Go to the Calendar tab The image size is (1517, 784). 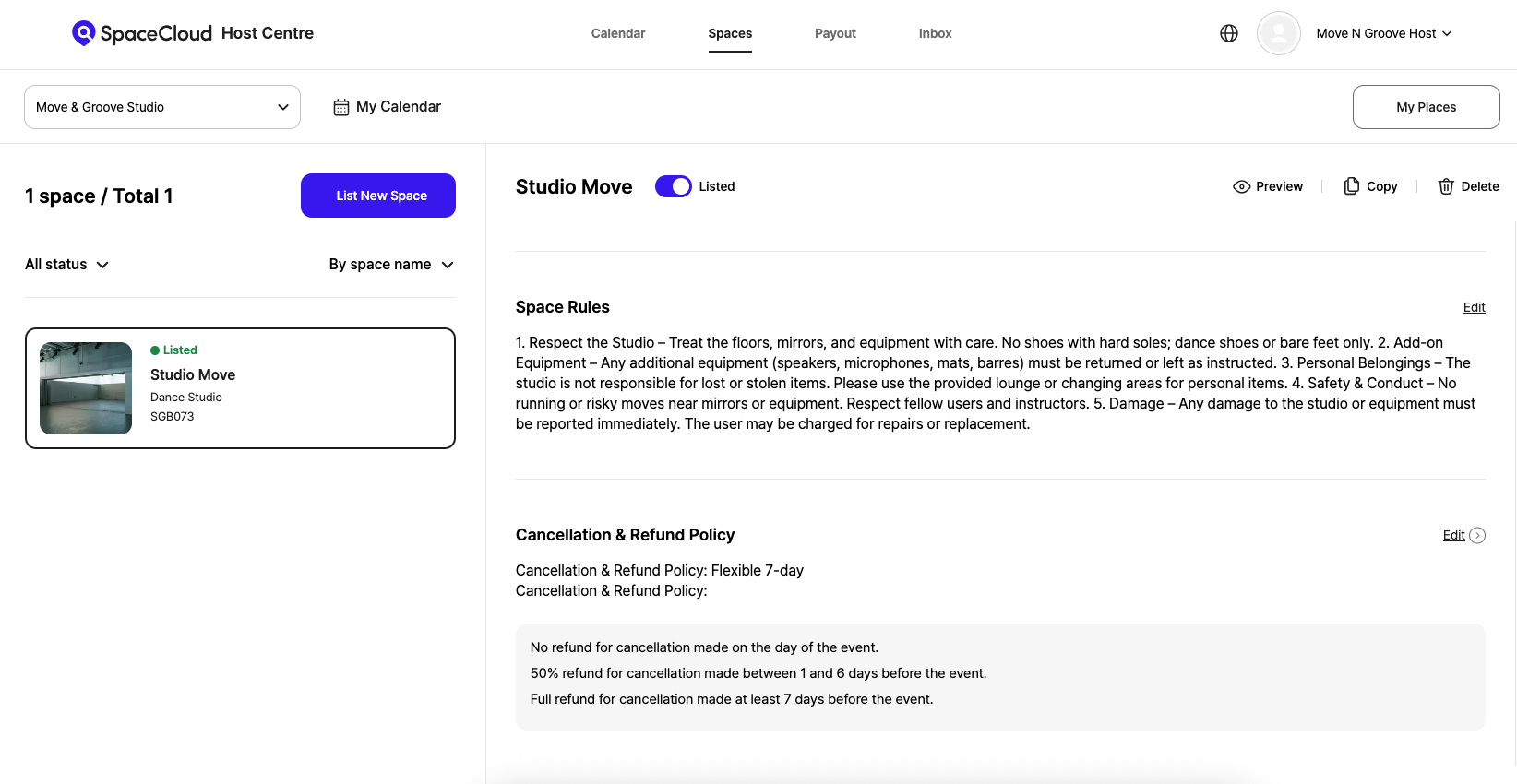[x=618, y=33]
